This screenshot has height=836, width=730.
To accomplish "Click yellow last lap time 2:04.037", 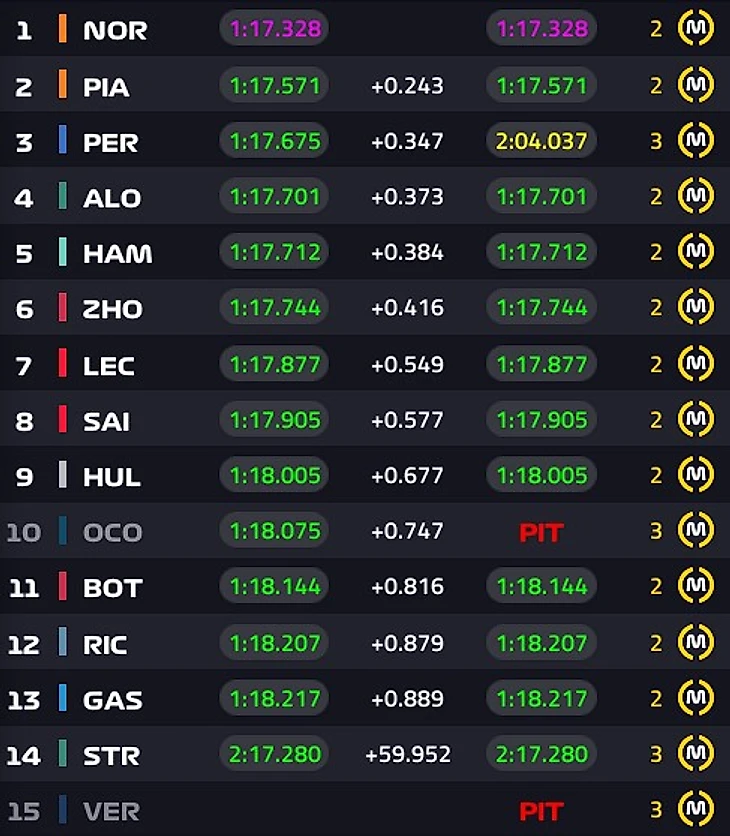I will [541, 141].
